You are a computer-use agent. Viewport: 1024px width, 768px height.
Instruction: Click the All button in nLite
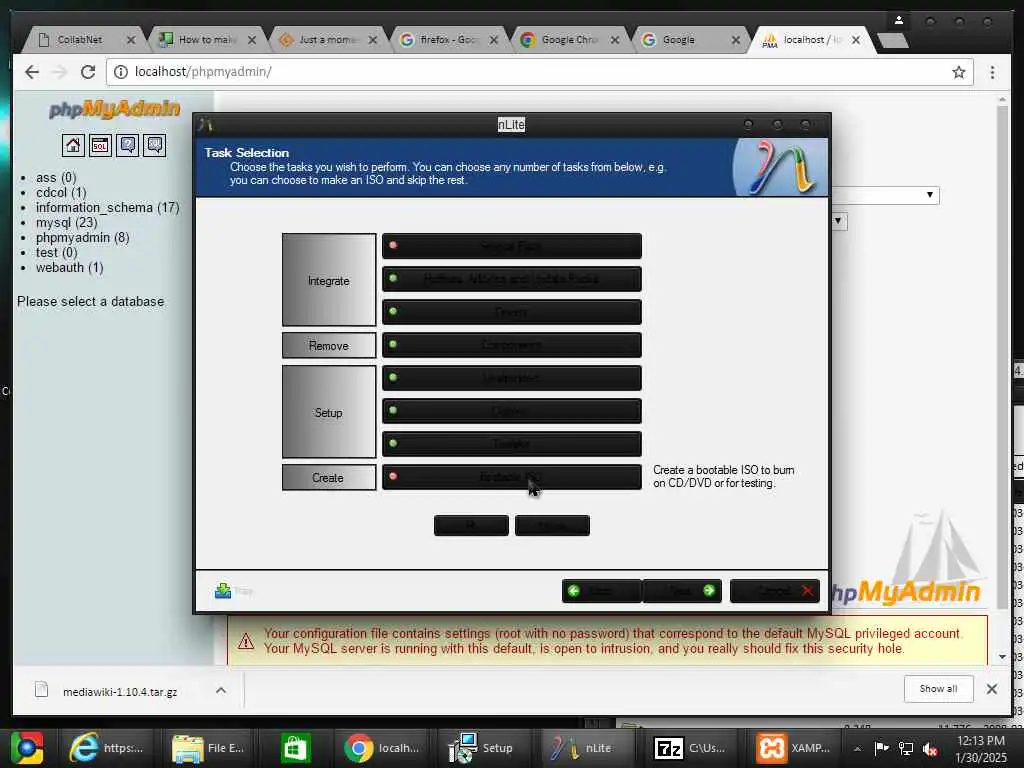pyautogui.click(x=471, y=526)
